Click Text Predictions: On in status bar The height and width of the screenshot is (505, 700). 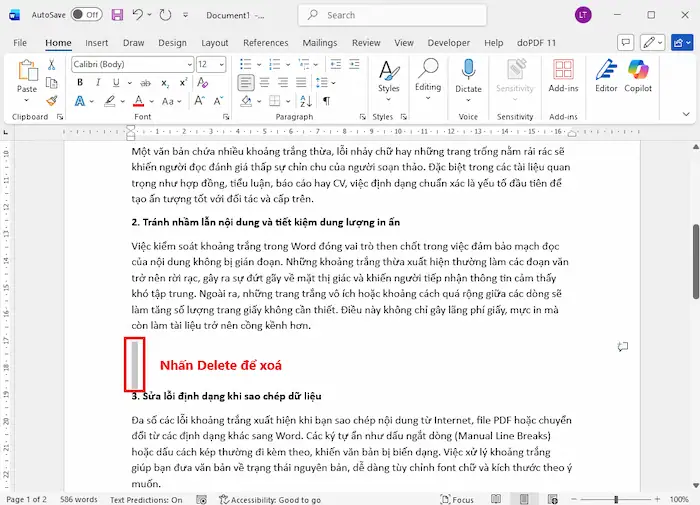coord(146,499)
